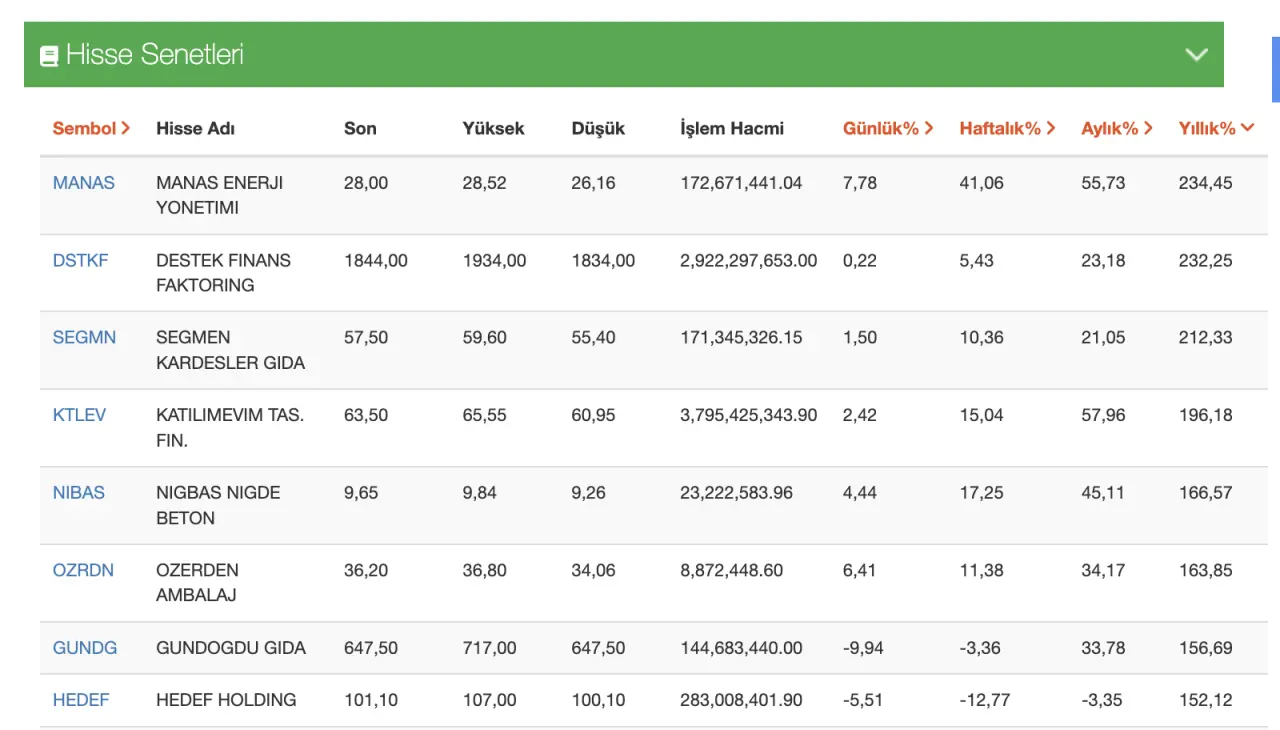Image resolution: width=1280 pixels, height=730 pixels.
Task: Sort by Günlük% column header
Action: pyautogui.click(x=888, y=128)
